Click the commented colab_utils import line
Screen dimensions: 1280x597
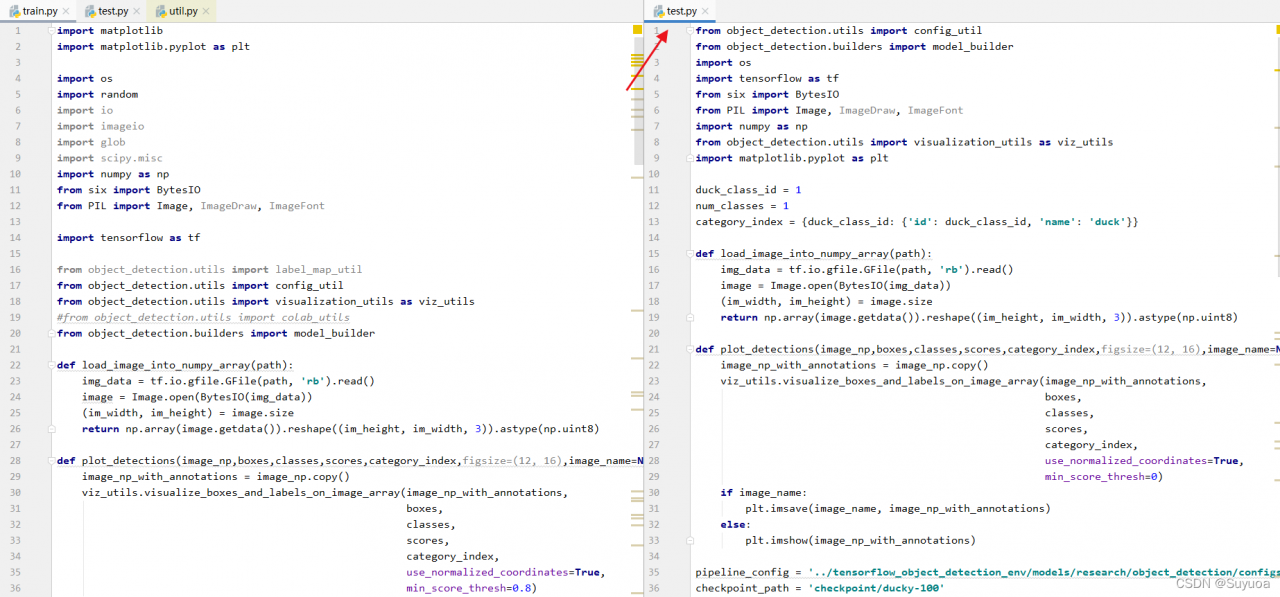[x=203, y=317]
